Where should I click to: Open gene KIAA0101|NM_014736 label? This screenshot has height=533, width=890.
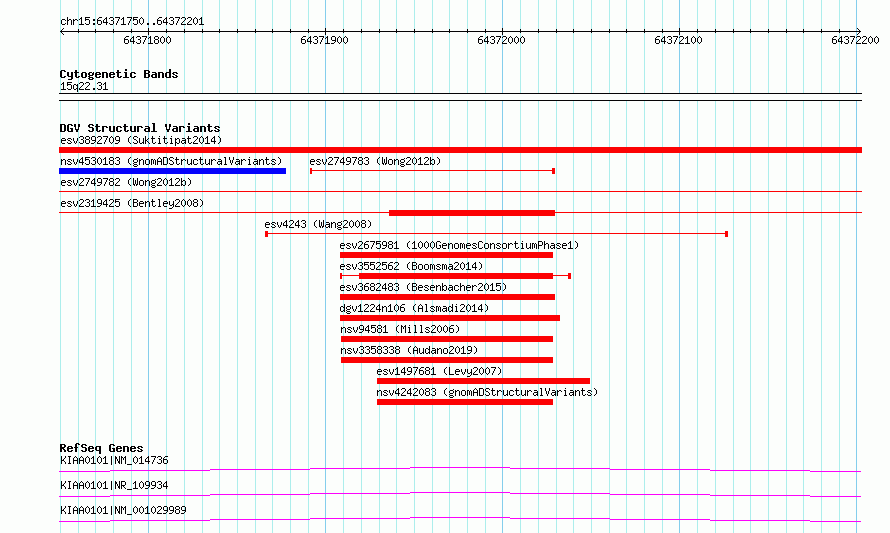click(x=114, y=460)
